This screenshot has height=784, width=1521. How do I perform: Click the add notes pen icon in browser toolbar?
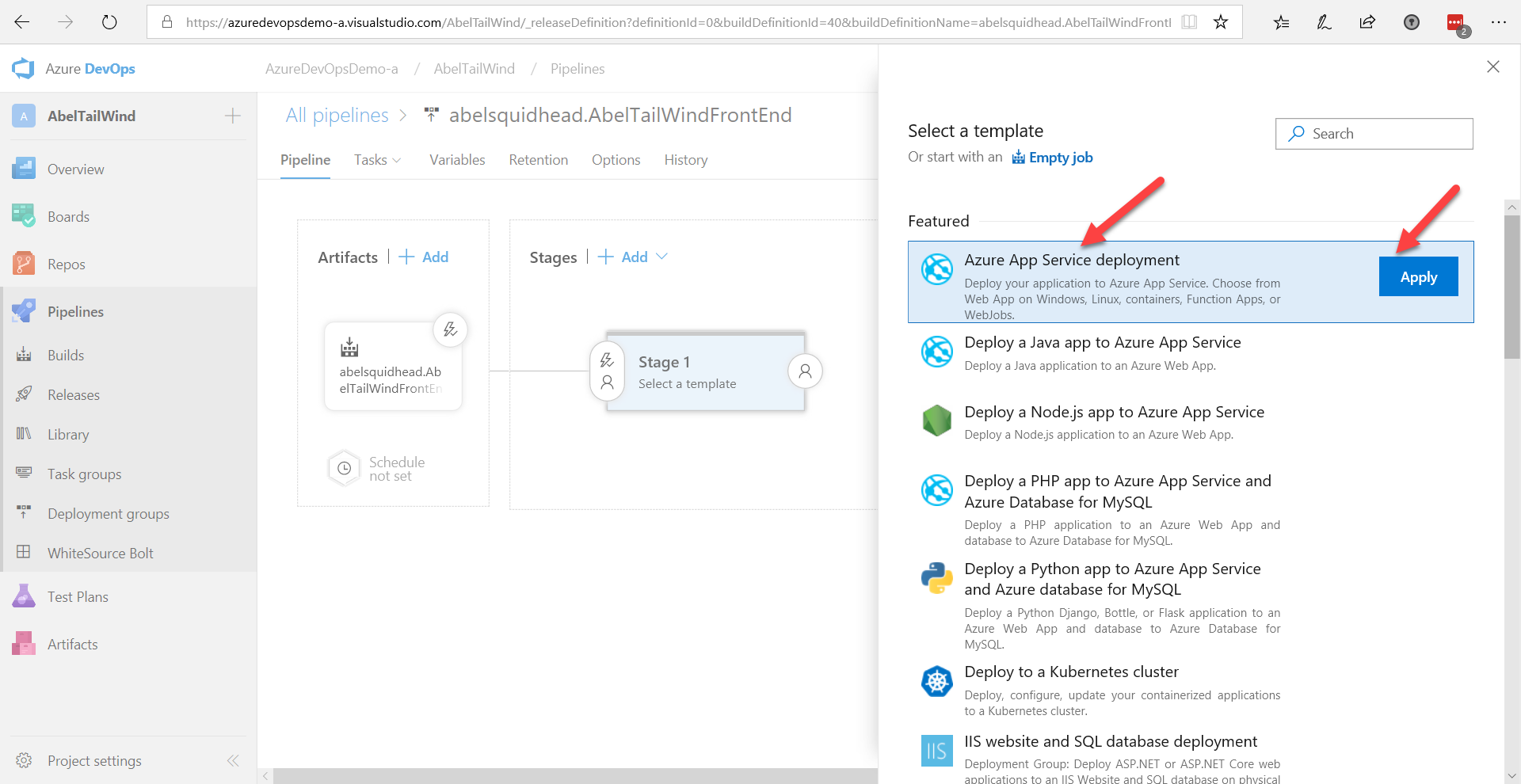pos(1324,22)
